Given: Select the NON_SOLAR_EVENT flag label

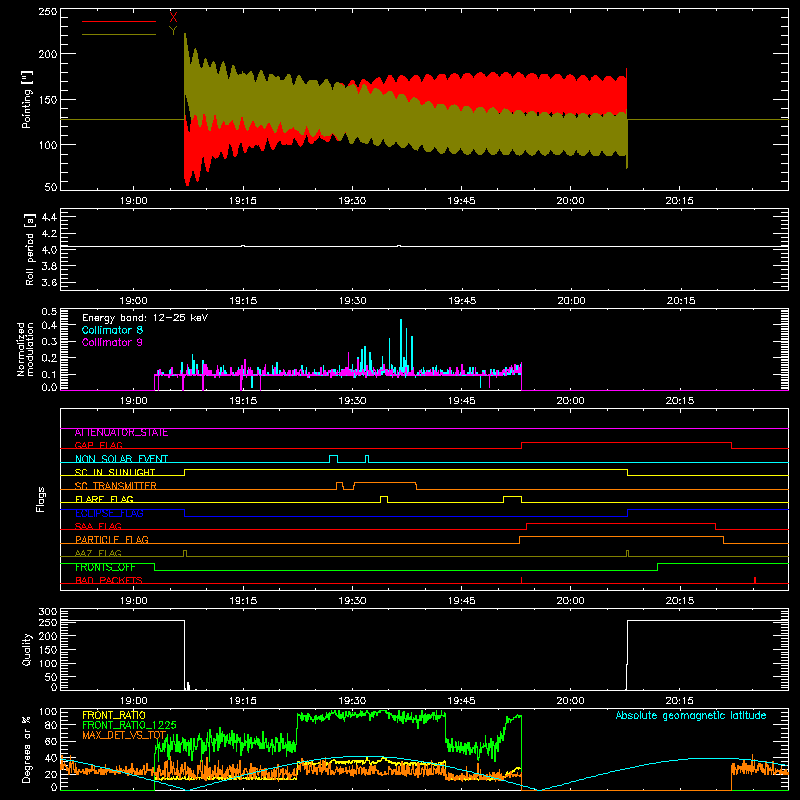Looking at the screenshot, I should (x=121, y=459).
